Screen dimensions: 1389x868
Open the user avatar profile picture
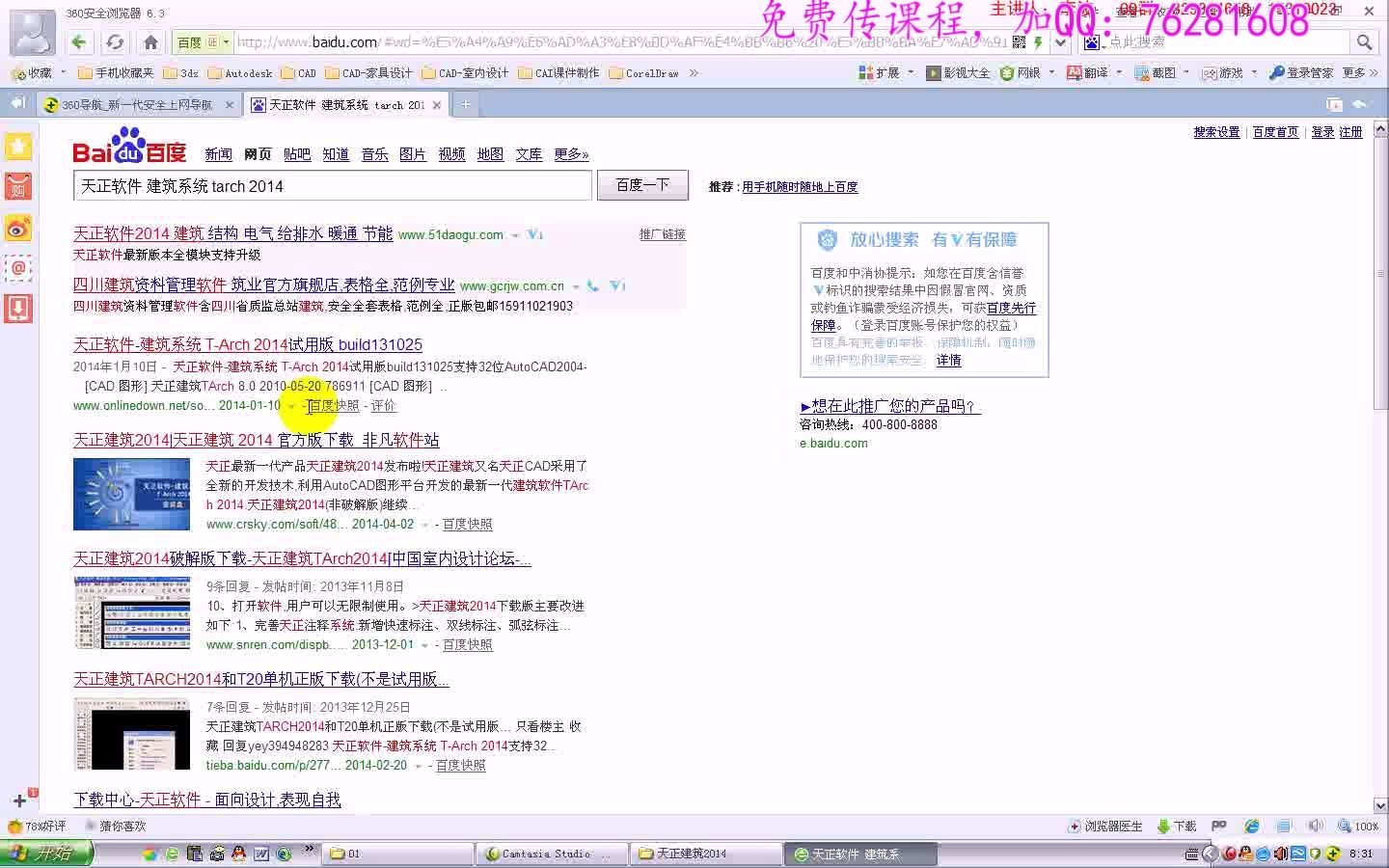pos(32,31)
